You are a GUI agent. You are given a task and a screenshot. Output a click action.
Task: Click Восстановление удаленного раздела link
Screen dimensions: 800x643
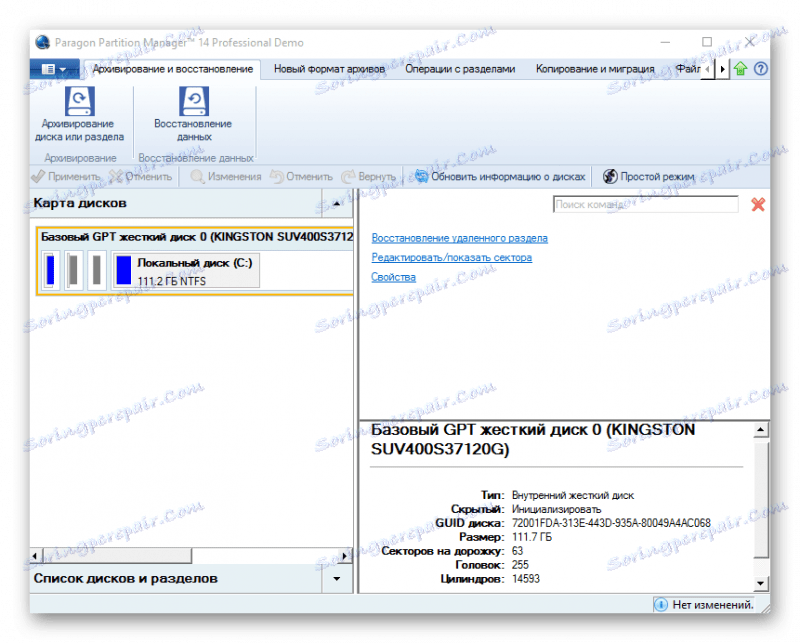(459, 238)
